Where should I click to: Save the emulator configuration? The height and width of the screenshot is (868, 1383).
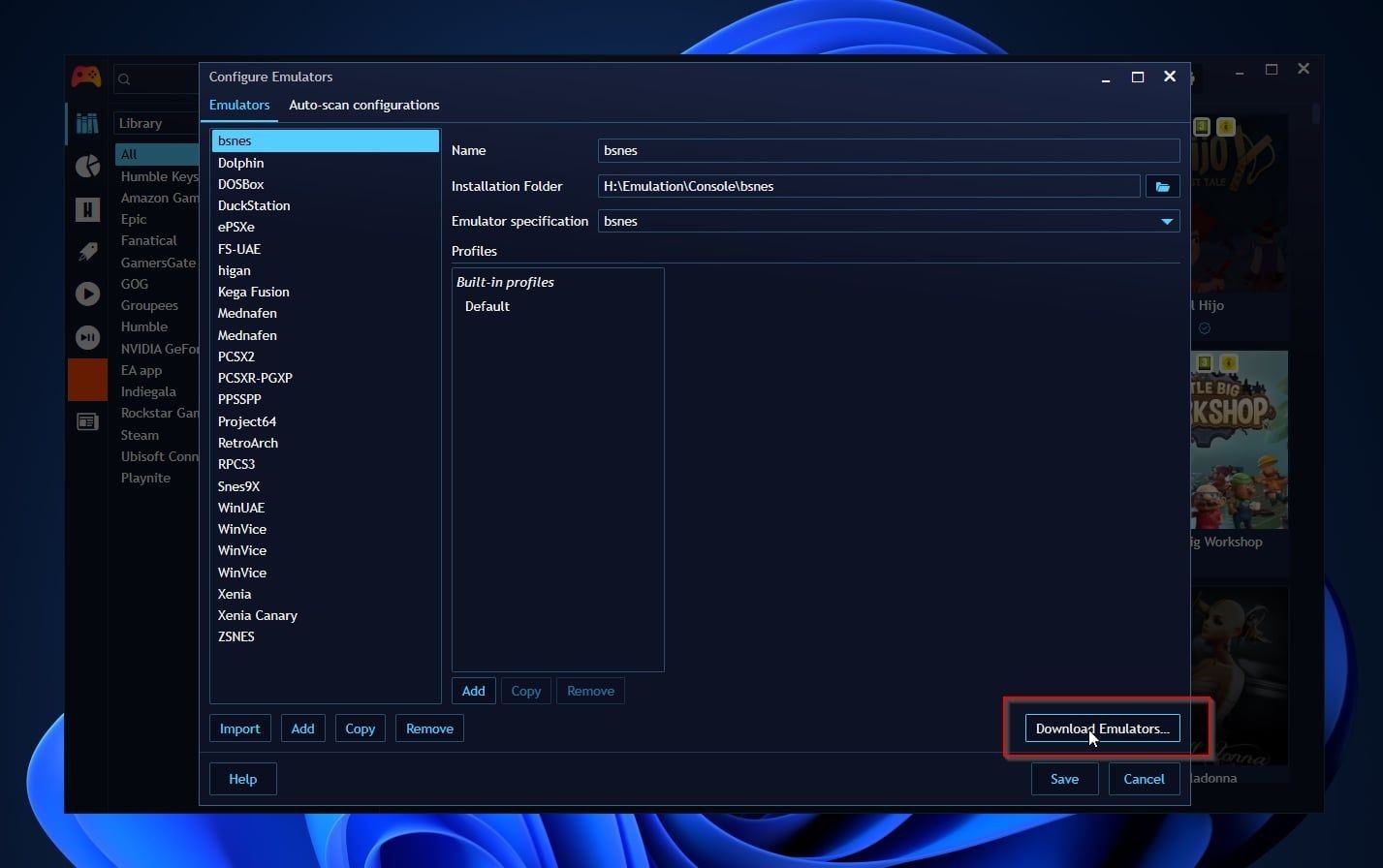pos(1064,779)
